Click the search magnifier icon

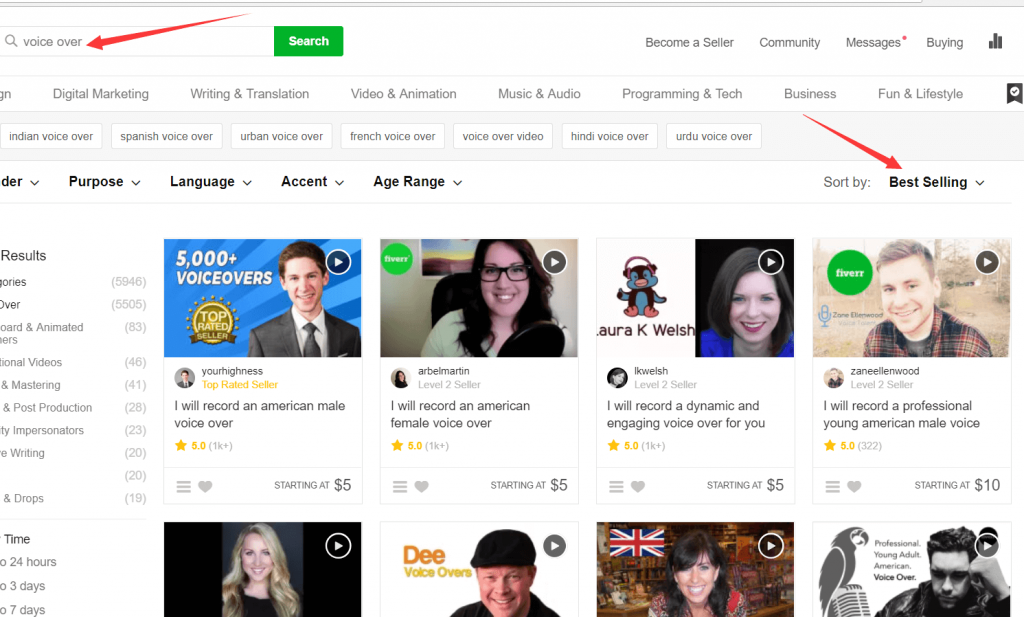(11, 41)
